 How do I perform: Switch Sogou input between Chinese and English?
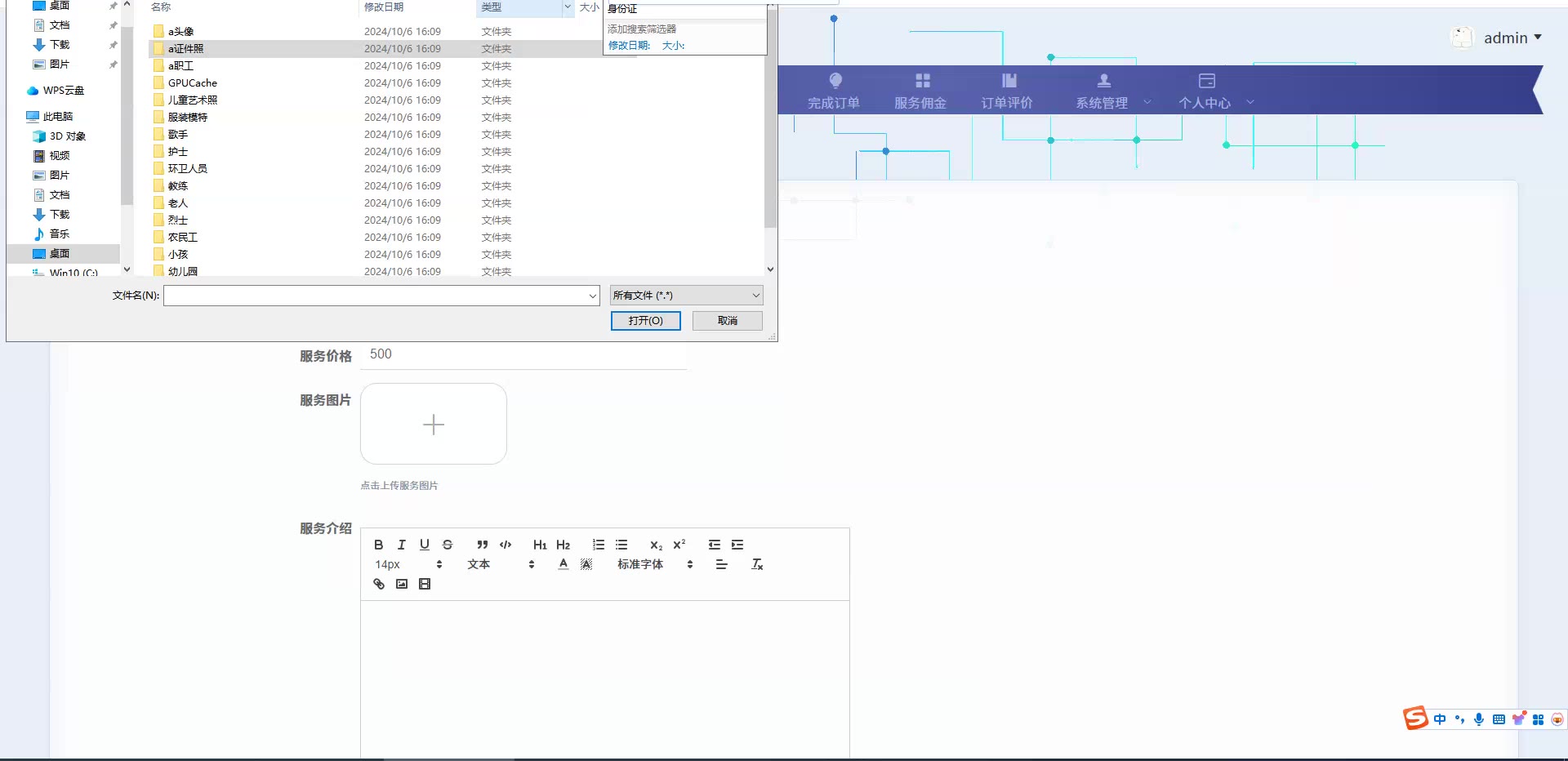coord(1440,719)
